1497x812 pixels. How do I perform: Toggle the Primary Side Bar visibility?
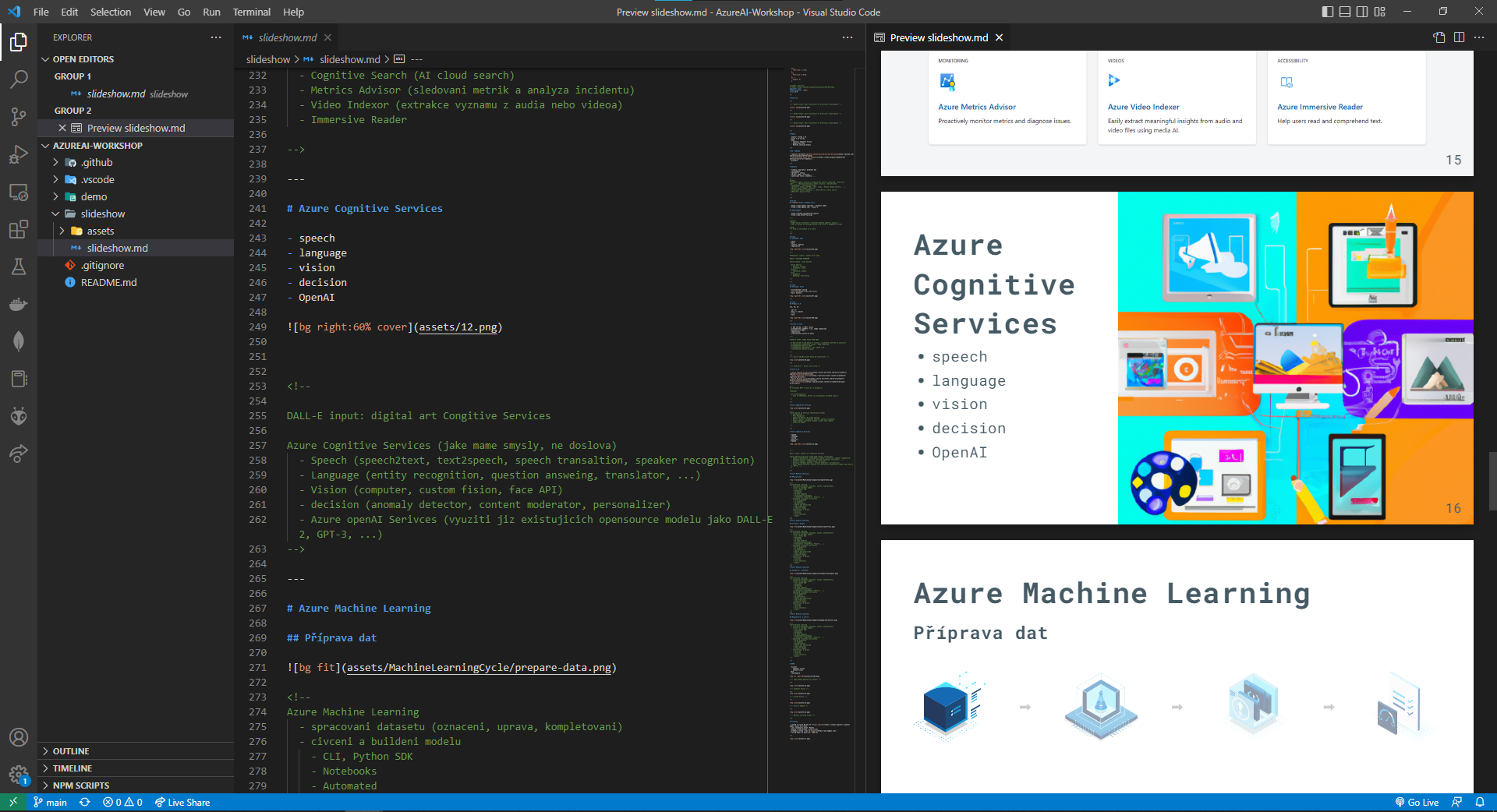[x=1325, y=12]
